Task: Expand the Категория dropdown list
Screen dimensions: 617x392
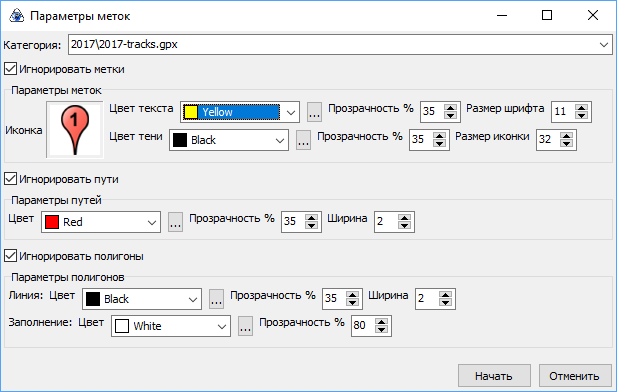Action: tap(604, 44)
